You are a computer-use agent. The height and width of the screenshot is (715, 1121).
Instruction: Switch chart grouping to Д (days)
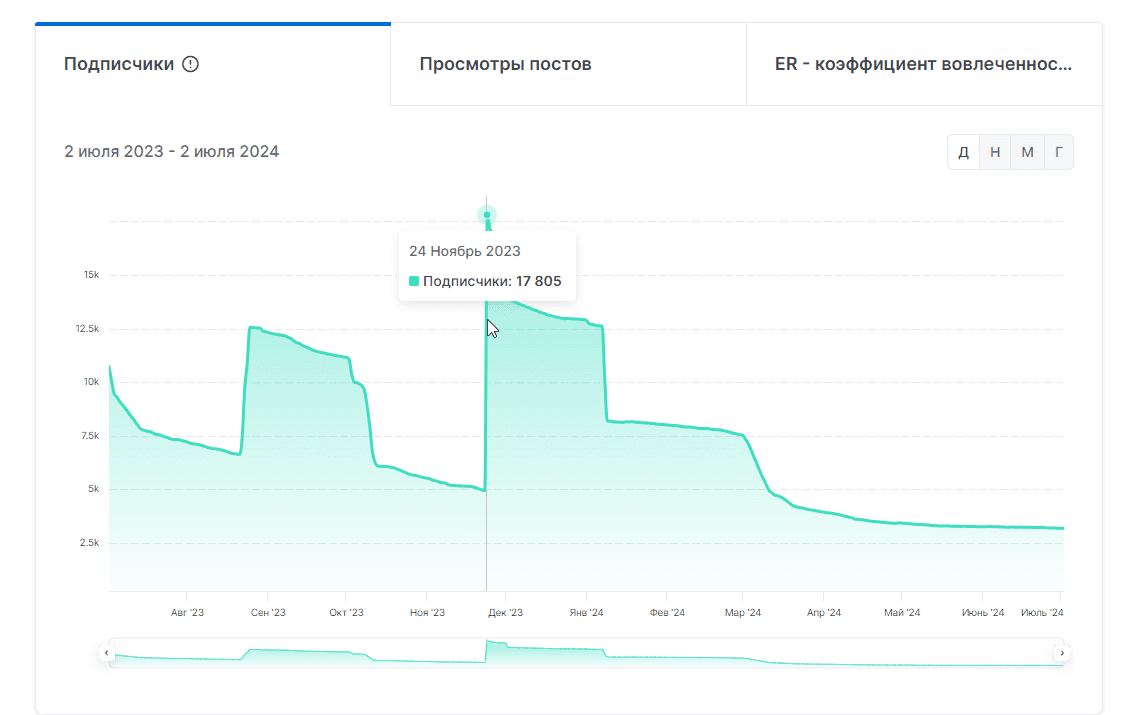(x=963, y=152)
